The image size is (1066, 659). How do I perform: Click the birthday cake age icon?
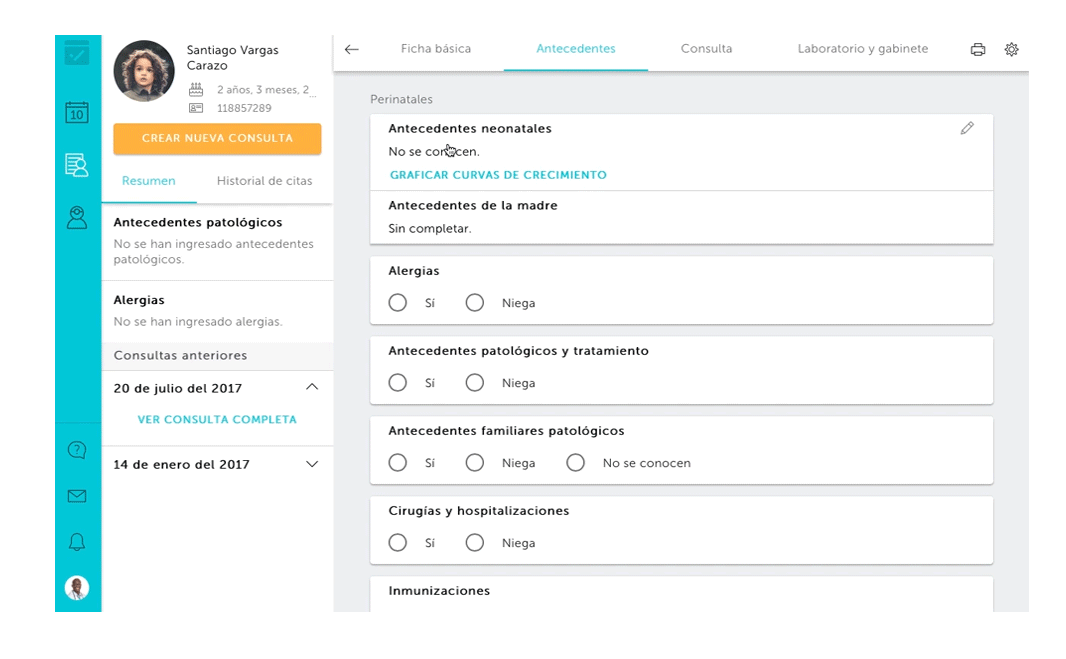[x=196, y=89]
